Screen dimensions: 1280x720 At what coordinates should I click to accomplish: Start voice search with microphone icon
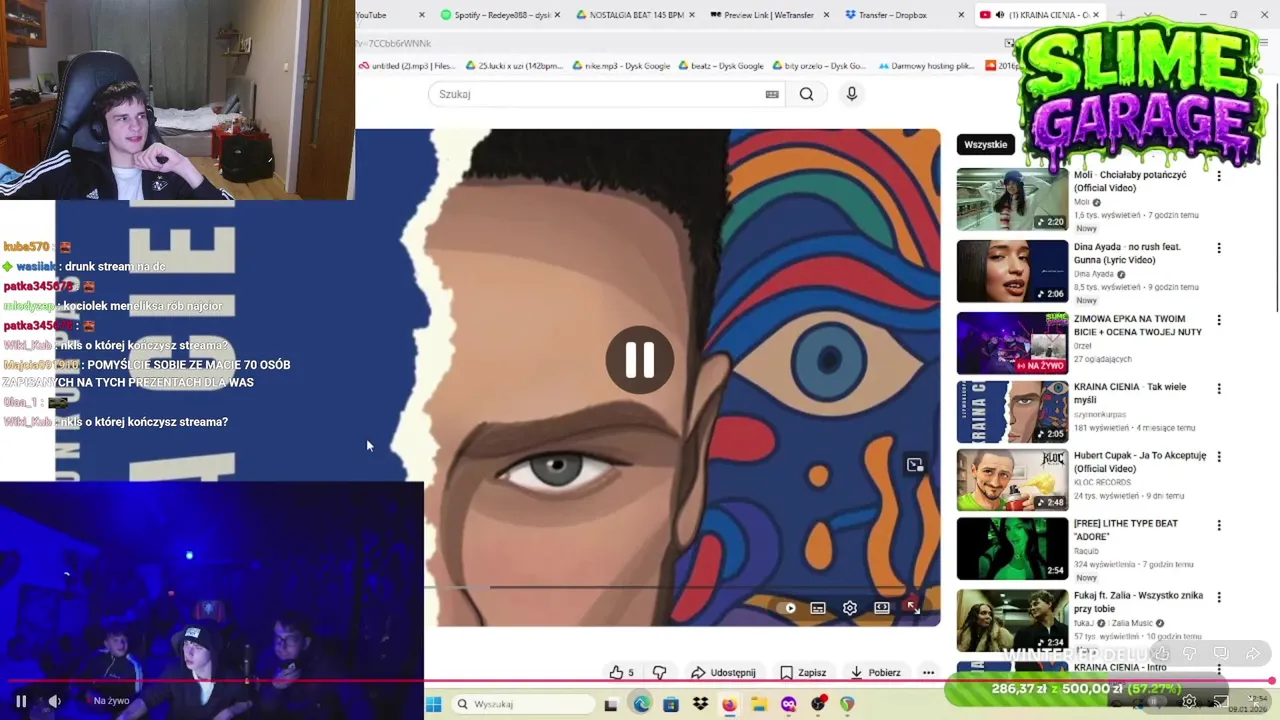click(x=851, y=94)
